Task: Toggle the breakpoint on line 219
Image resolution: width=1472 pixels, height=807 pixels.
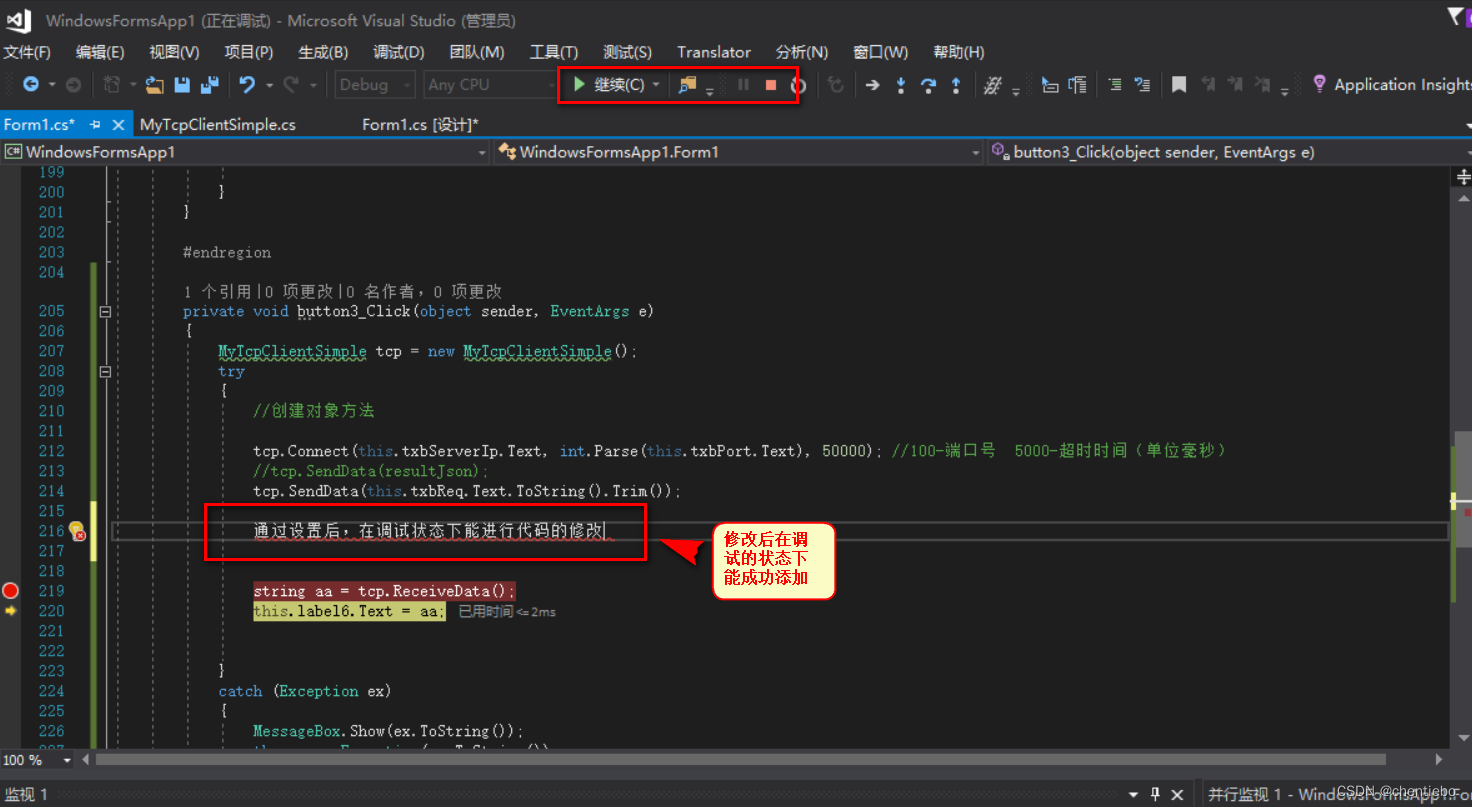Action: tap(10, 591)
